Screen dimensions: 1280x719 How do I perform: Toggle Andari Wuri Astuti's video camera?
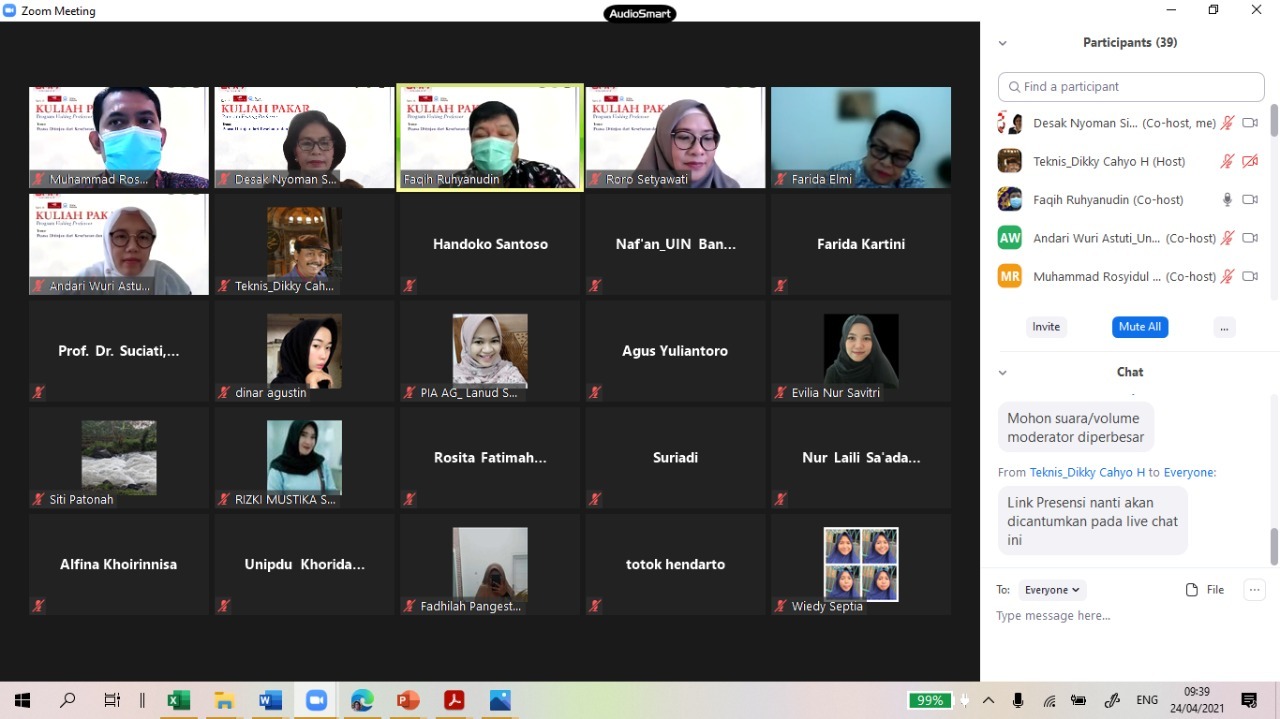click(1250, 238)
